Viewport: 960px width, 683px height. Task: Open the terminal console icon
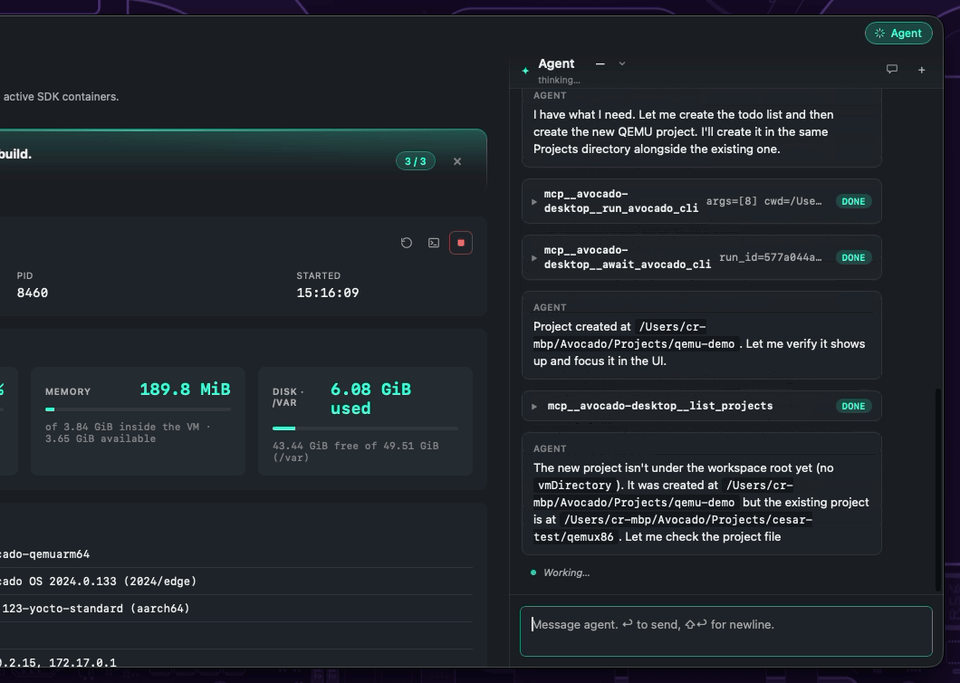tap(433, 243)
